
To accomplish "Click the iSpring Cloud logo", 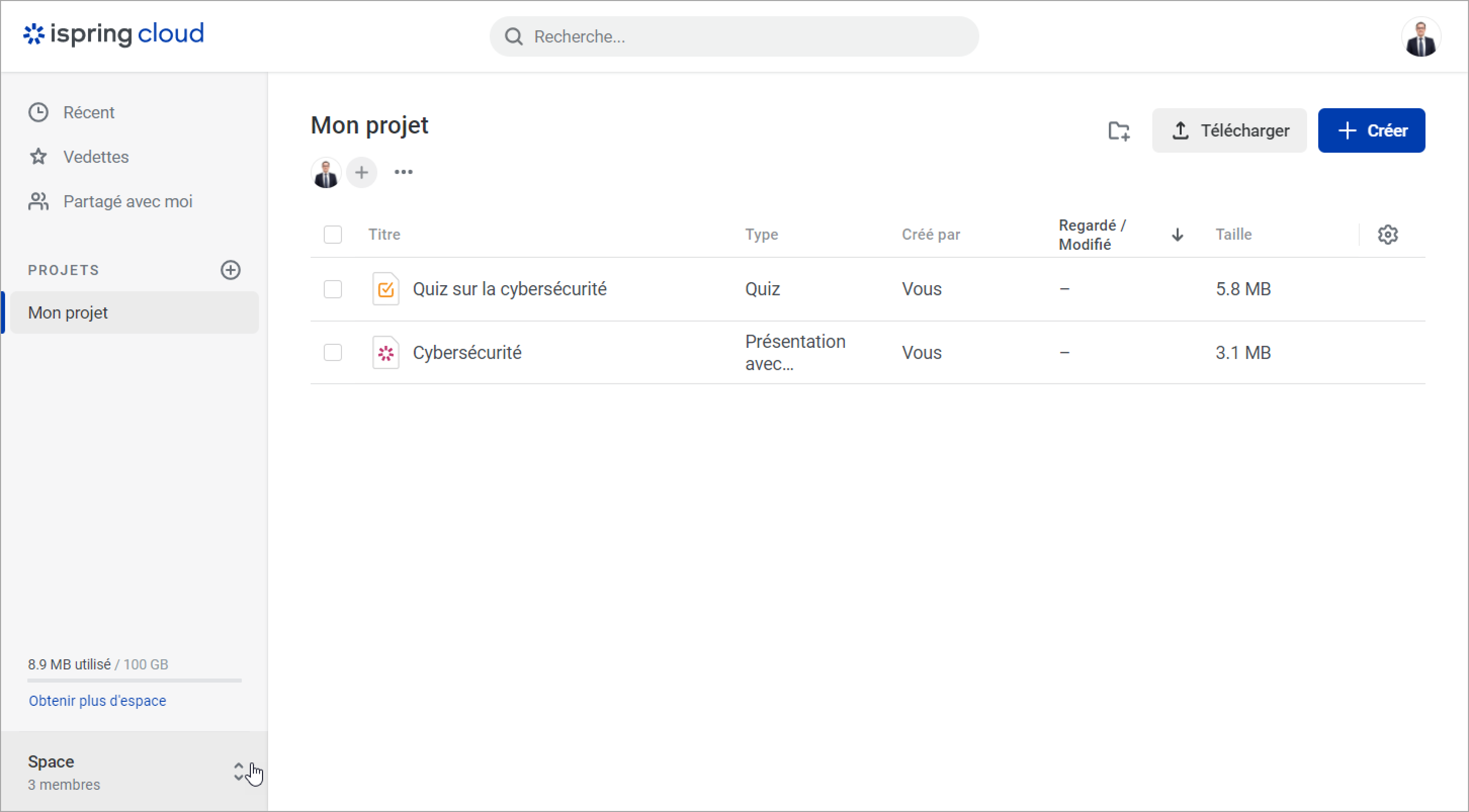I will pyautogui.click(x=113, y=34).
